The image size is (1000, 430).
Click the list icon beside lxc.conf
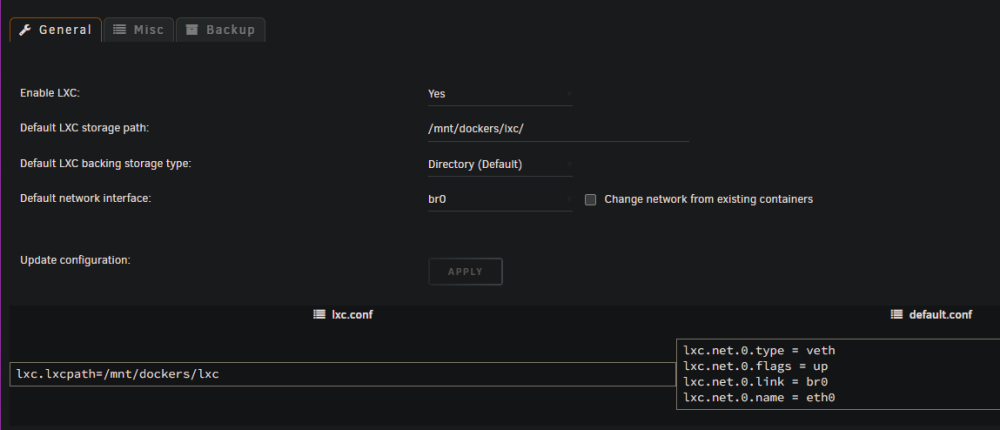tap(320, 315)
